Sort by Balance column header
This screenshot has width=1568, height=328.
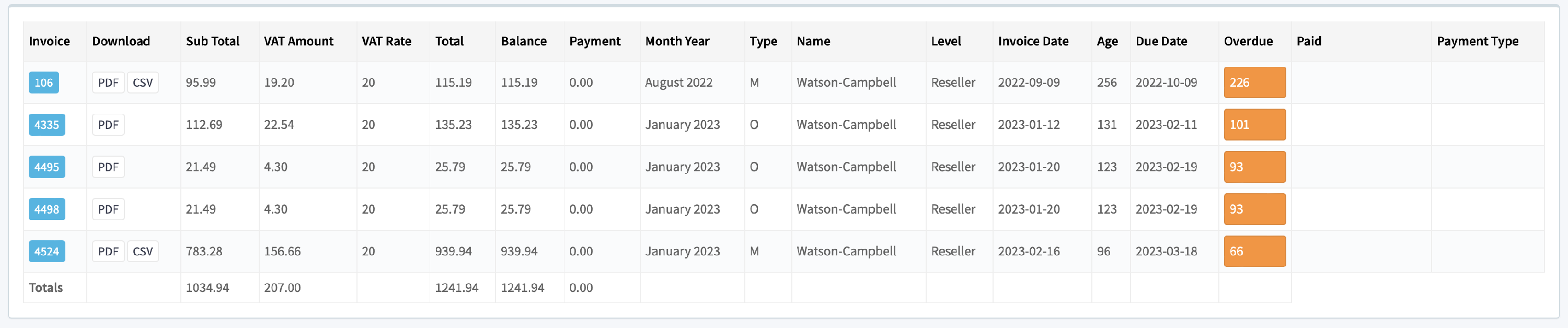524,41
